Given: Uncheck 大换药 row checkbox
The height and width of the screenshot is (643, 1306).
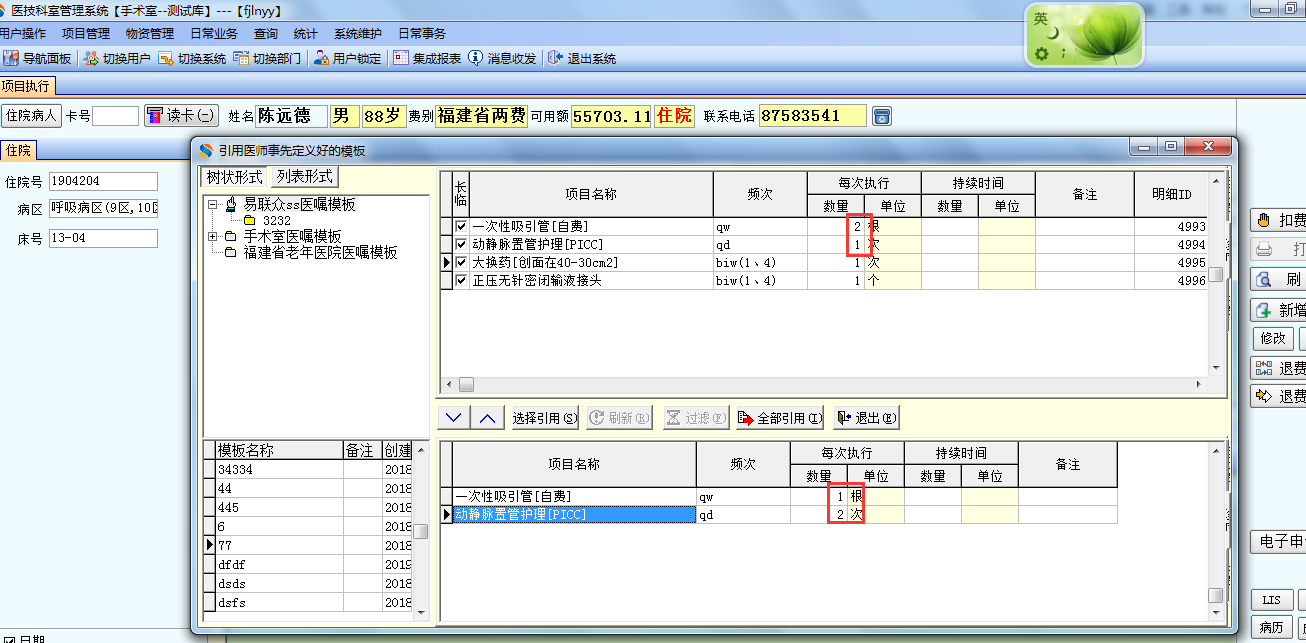Looking at the screenshot, I should click(x=461, y=263).
